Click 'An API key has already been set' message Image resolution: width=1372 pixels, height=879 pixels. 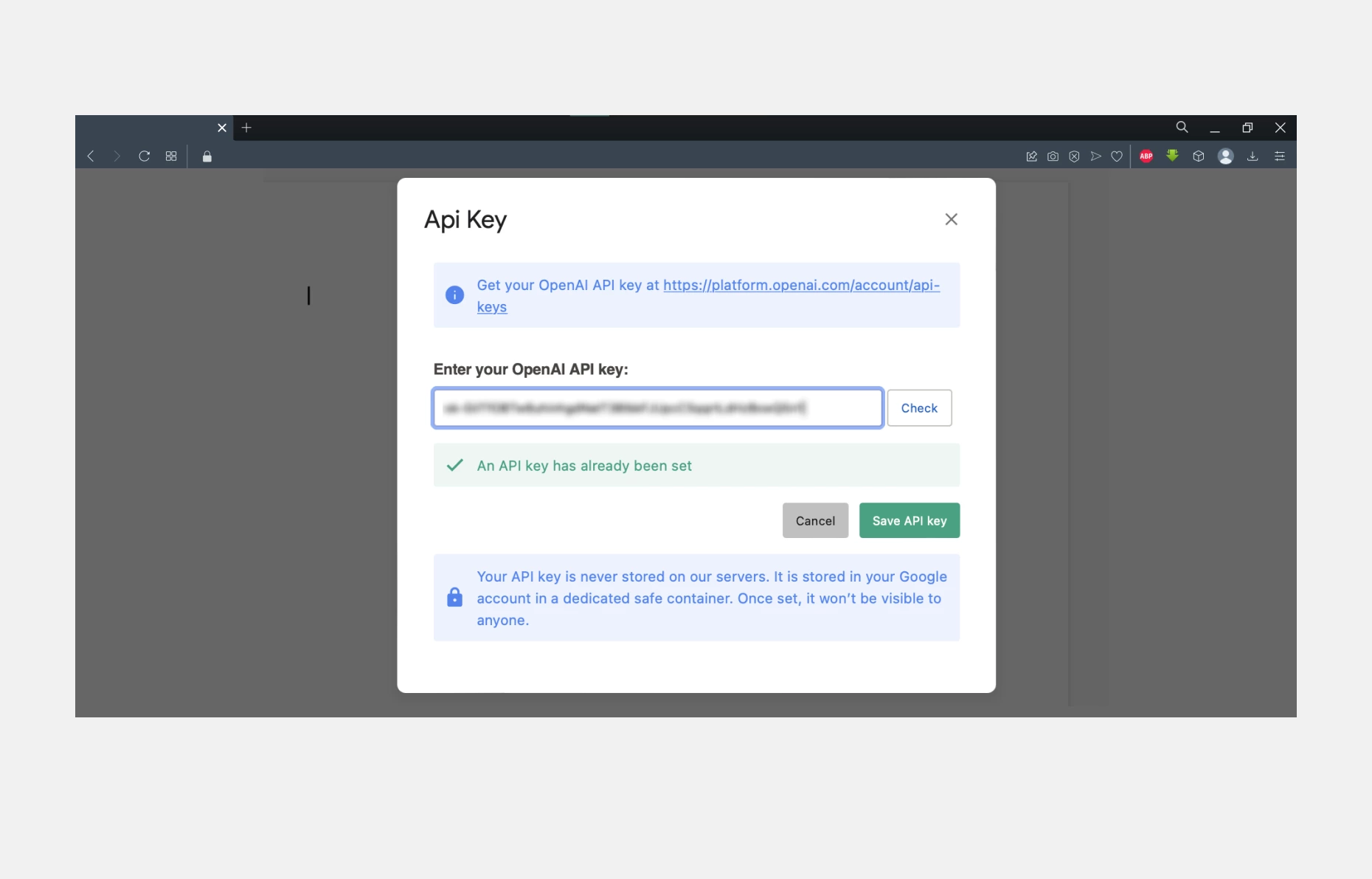(x=584, y=466)
